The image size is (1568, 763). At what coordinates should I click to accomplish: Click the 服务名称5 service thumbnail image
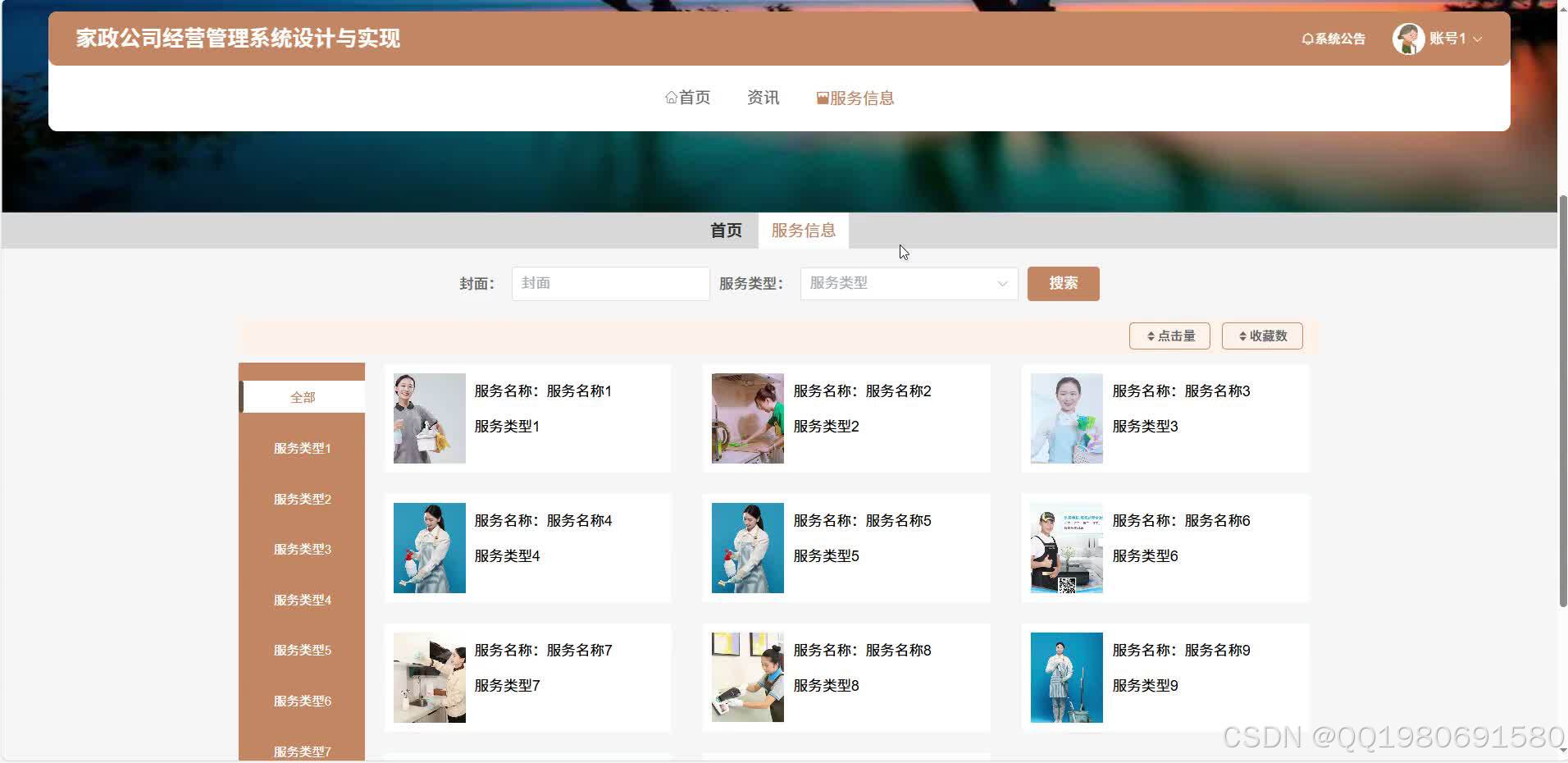746,547
